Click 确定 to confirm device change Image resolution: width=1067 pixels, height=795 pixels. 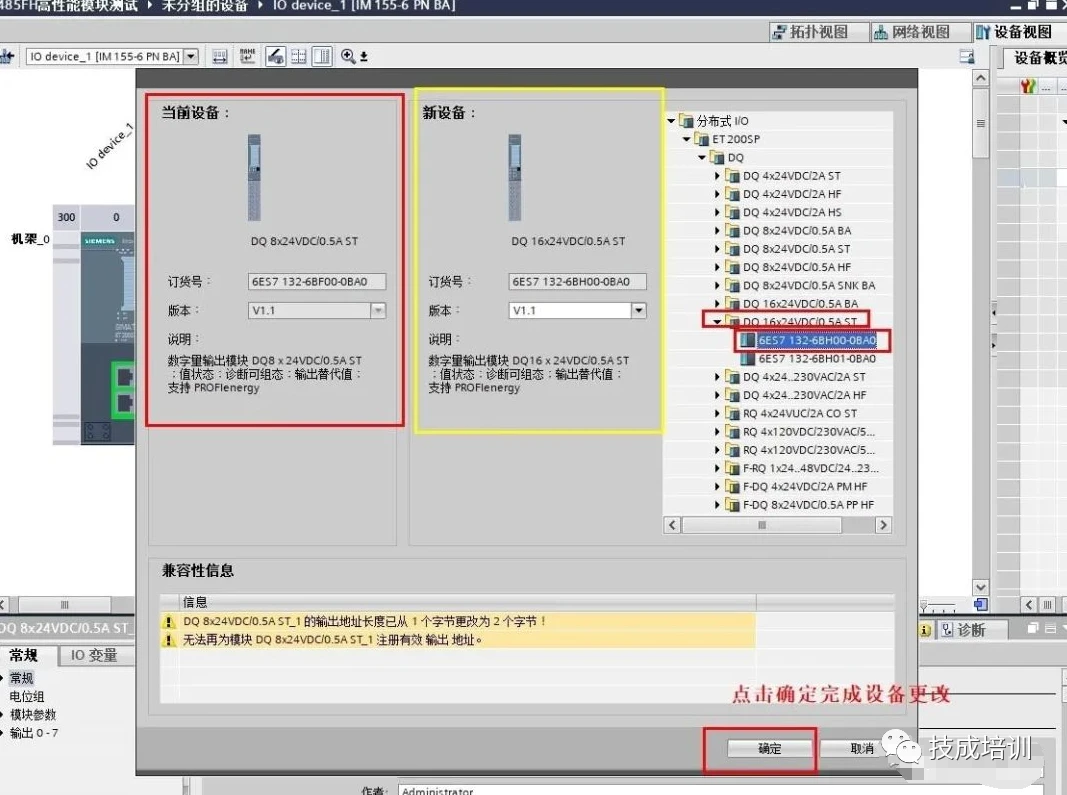click(769, 748)
